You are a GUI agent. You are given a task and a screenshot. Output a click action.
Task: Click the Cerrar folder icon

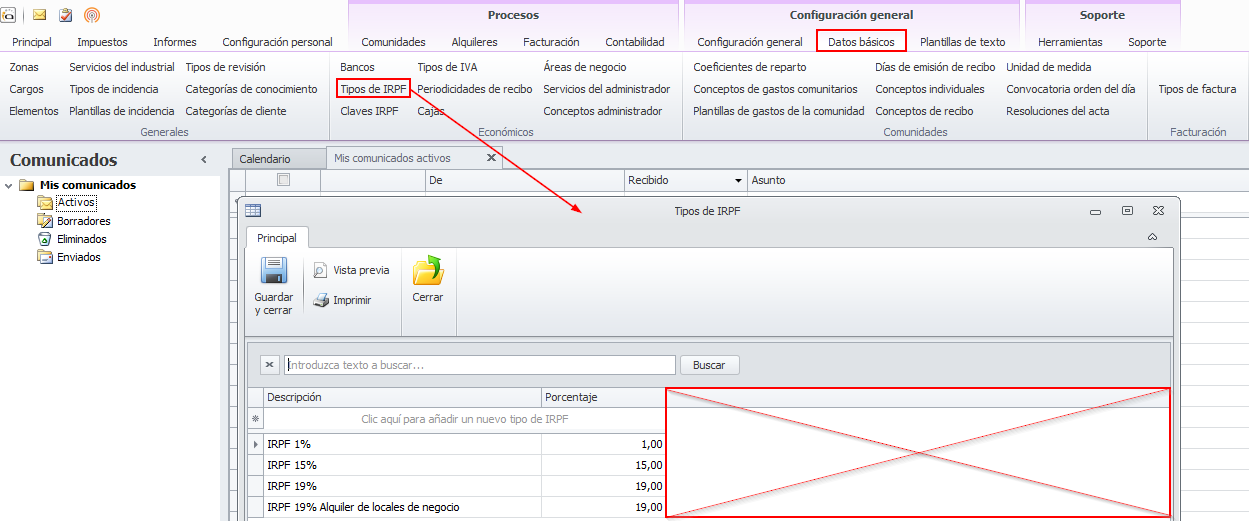coord(428,271)
